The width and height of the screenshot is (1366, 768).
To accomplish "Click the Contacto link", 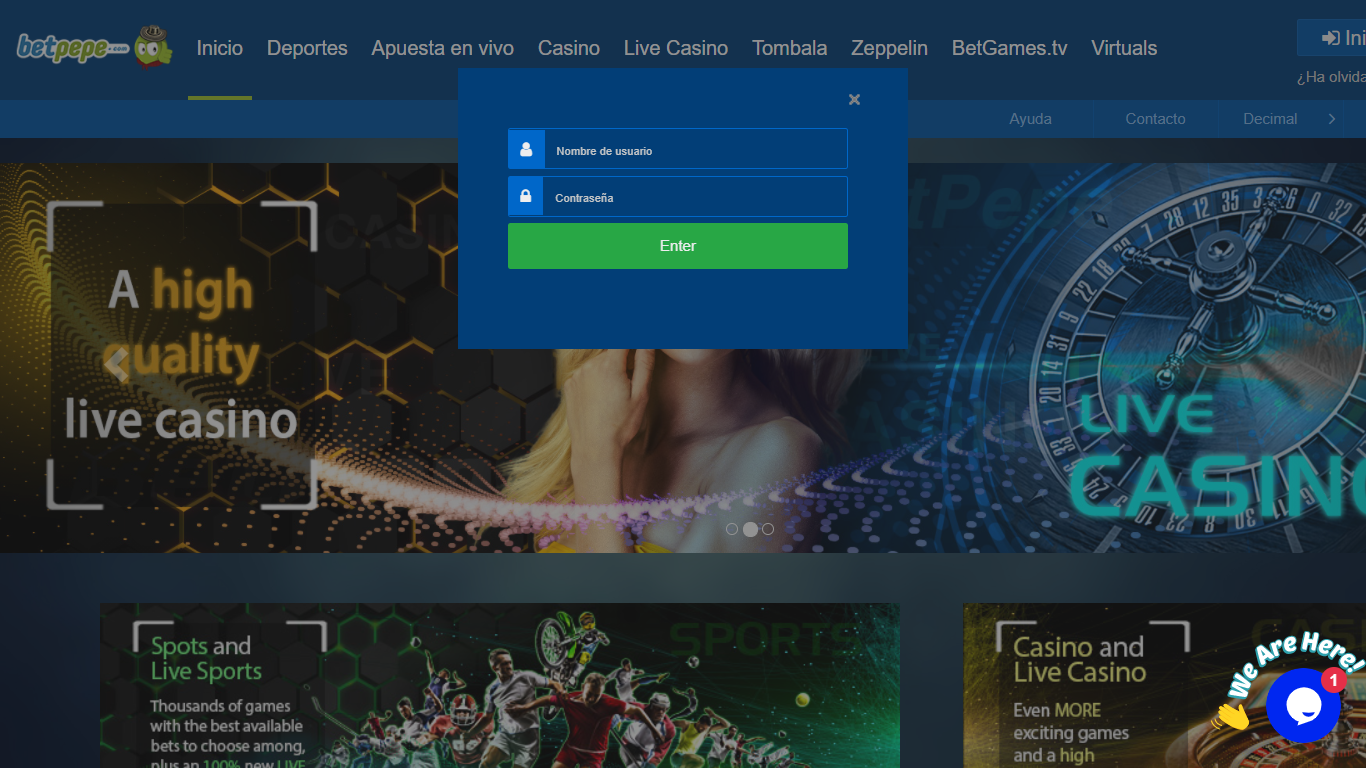I will click(x=1155, y=119).
